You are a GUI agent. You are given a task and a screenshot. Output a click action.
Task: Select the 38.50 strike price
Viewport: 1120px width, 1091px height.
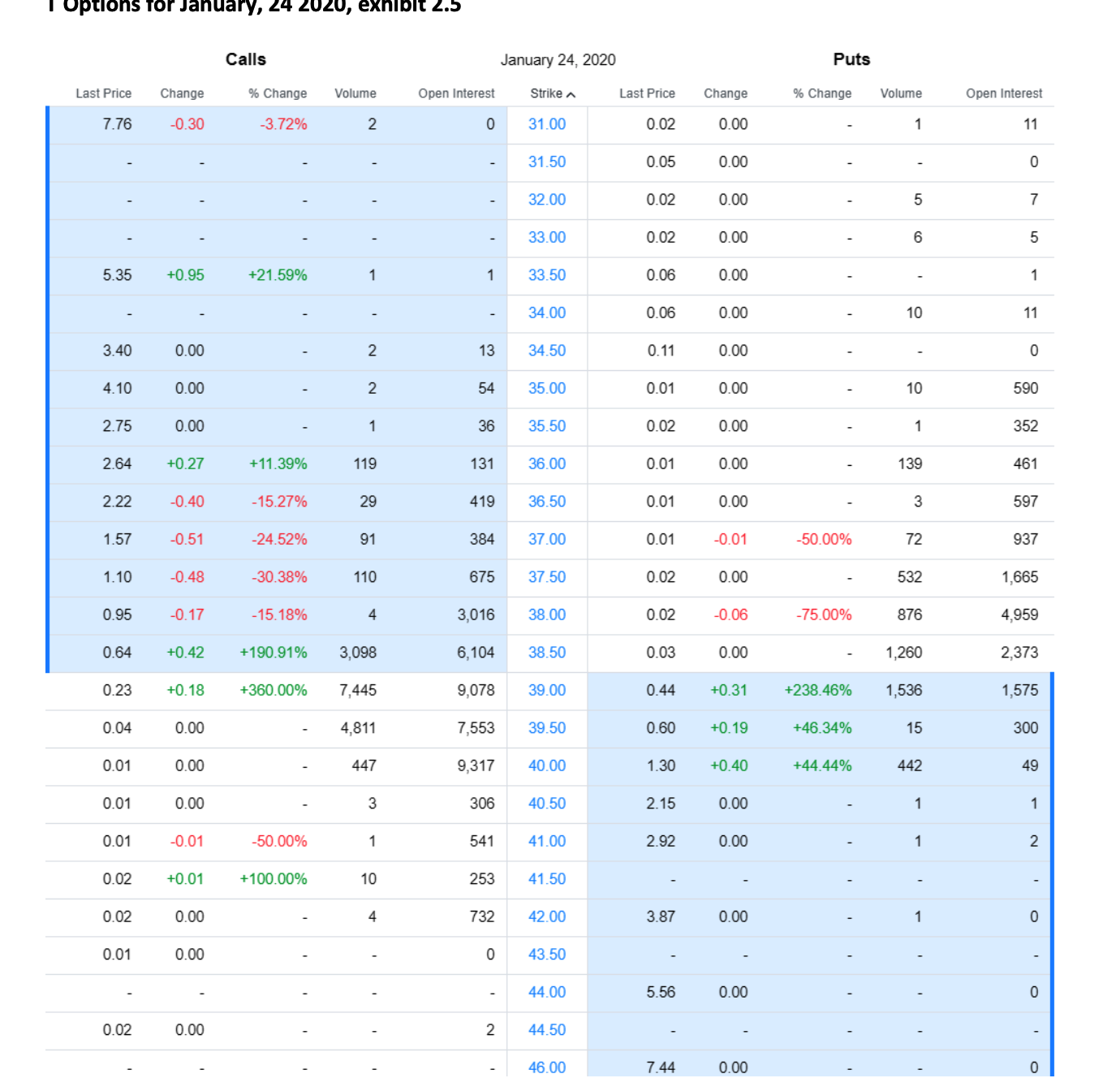pos(547,653)
